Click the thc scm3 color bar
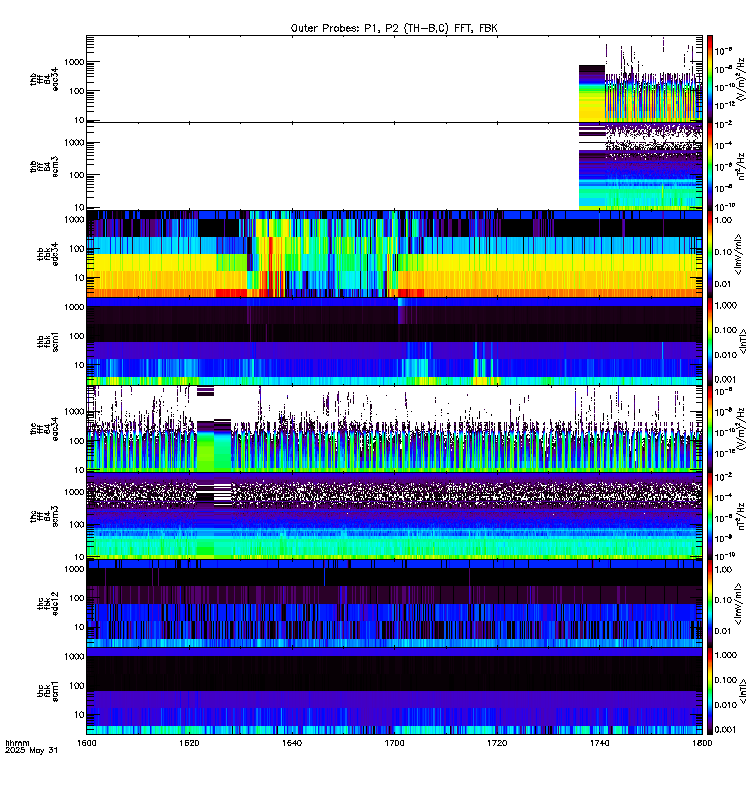The width and height of the screenshot is (750, 800). pos(710,516)
